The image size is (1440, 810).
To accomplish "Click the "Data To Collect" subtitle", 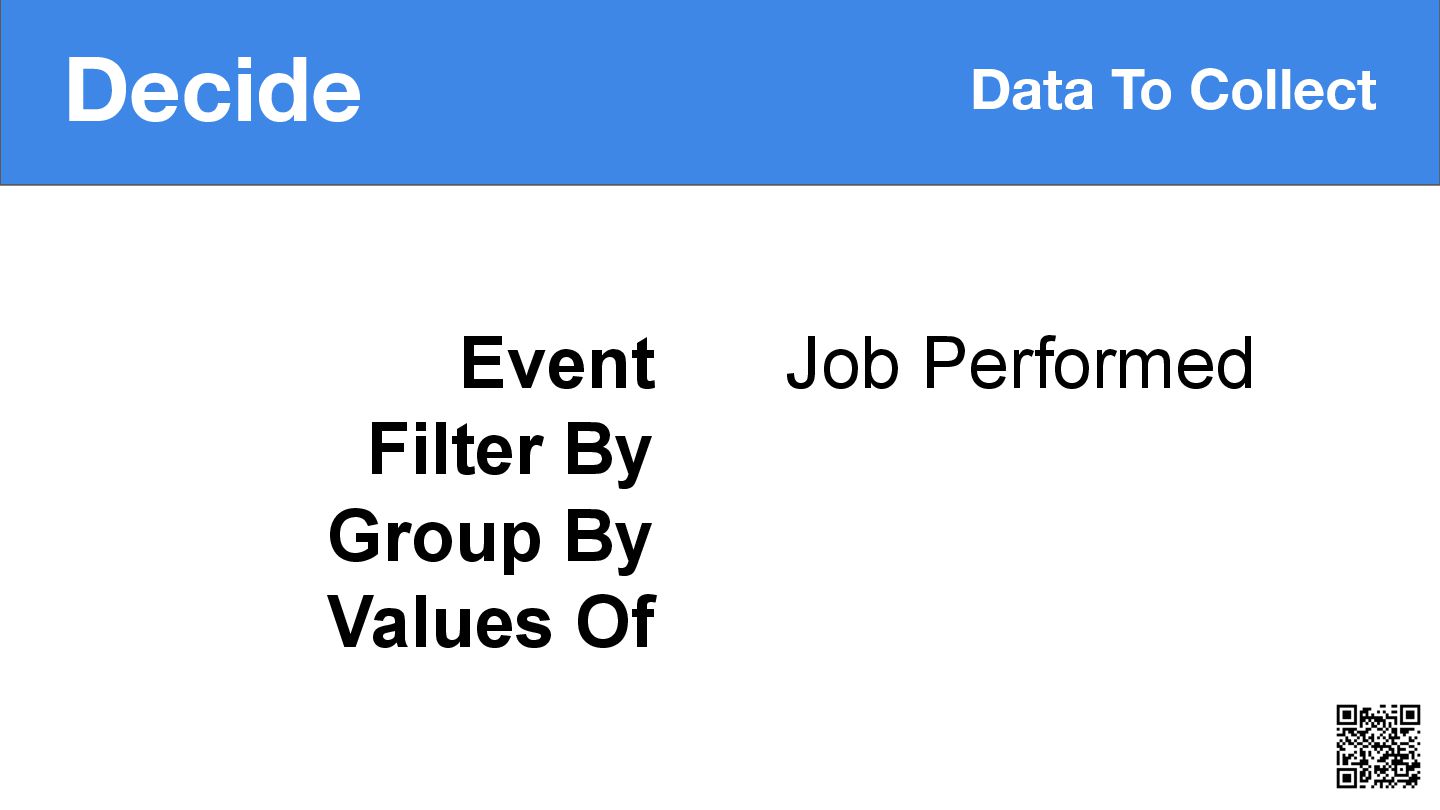I will pyautogui.click(x=1174, y=90).
